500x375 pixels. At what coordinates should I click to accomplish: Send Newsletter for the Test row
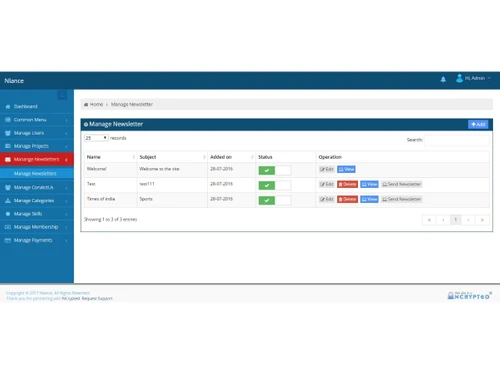click(402, 184)
